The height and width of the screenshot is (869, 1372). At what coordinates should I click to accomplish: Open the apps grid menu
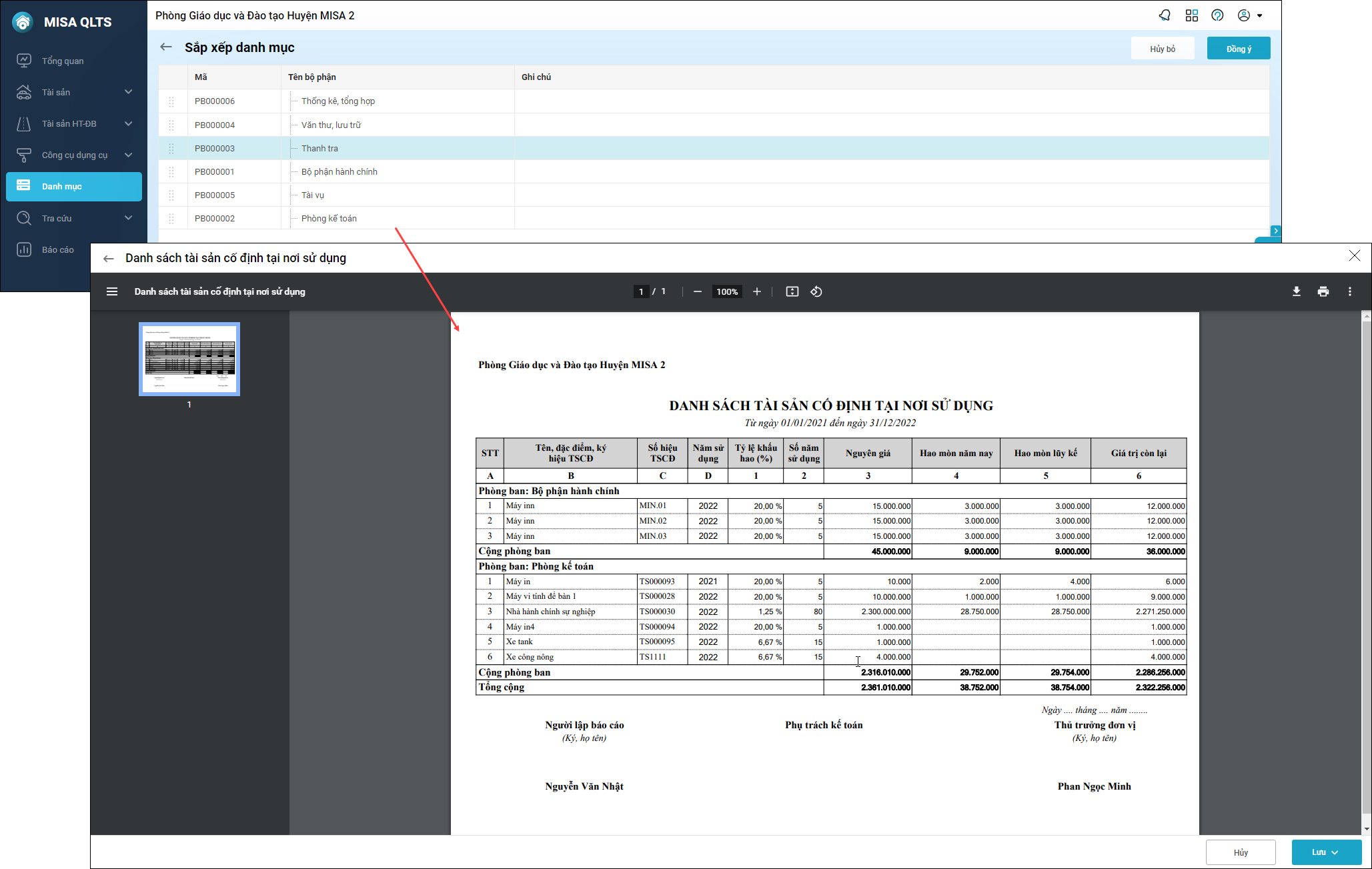pos(1191,15)
